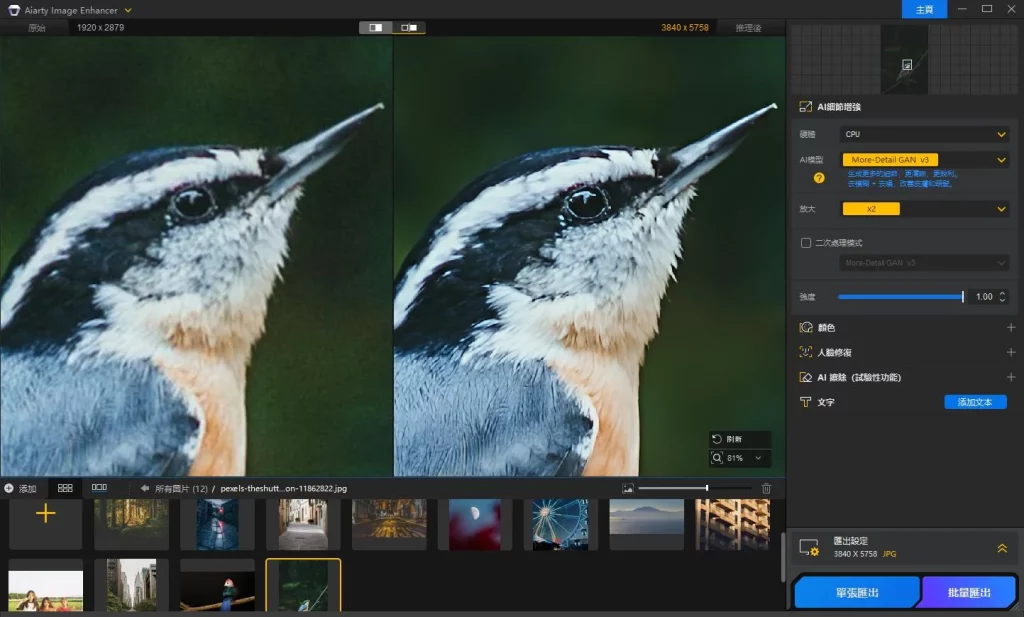Screen dimensions: 1024x617
Task: Click the 單張匯出 single export button
Action: click(x=856, y=593)
